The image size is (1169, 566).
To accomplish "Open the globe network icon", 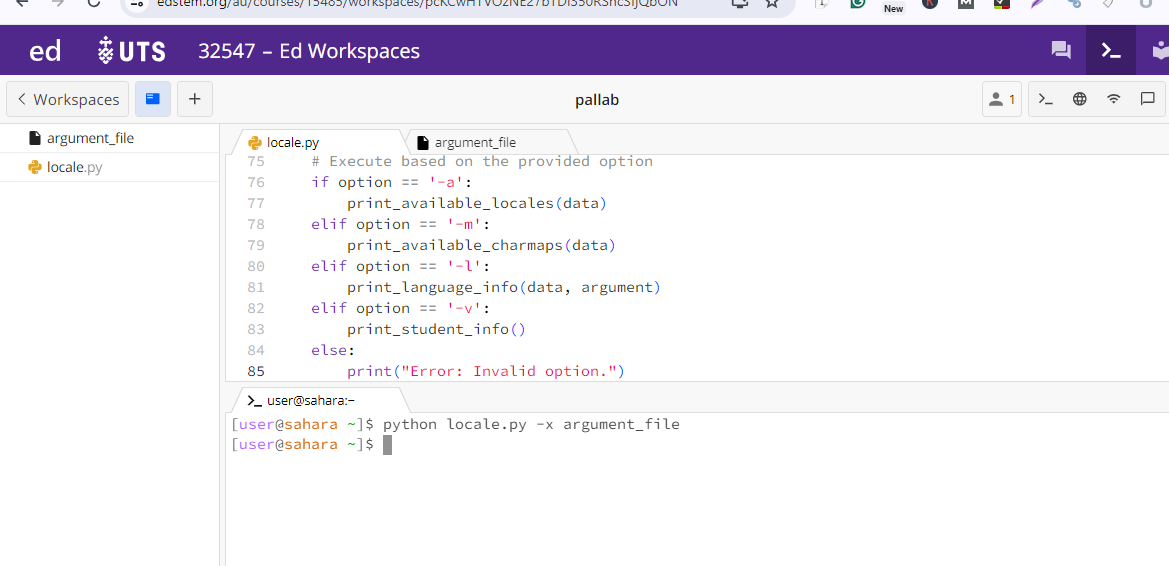I will pos(1080,99).
